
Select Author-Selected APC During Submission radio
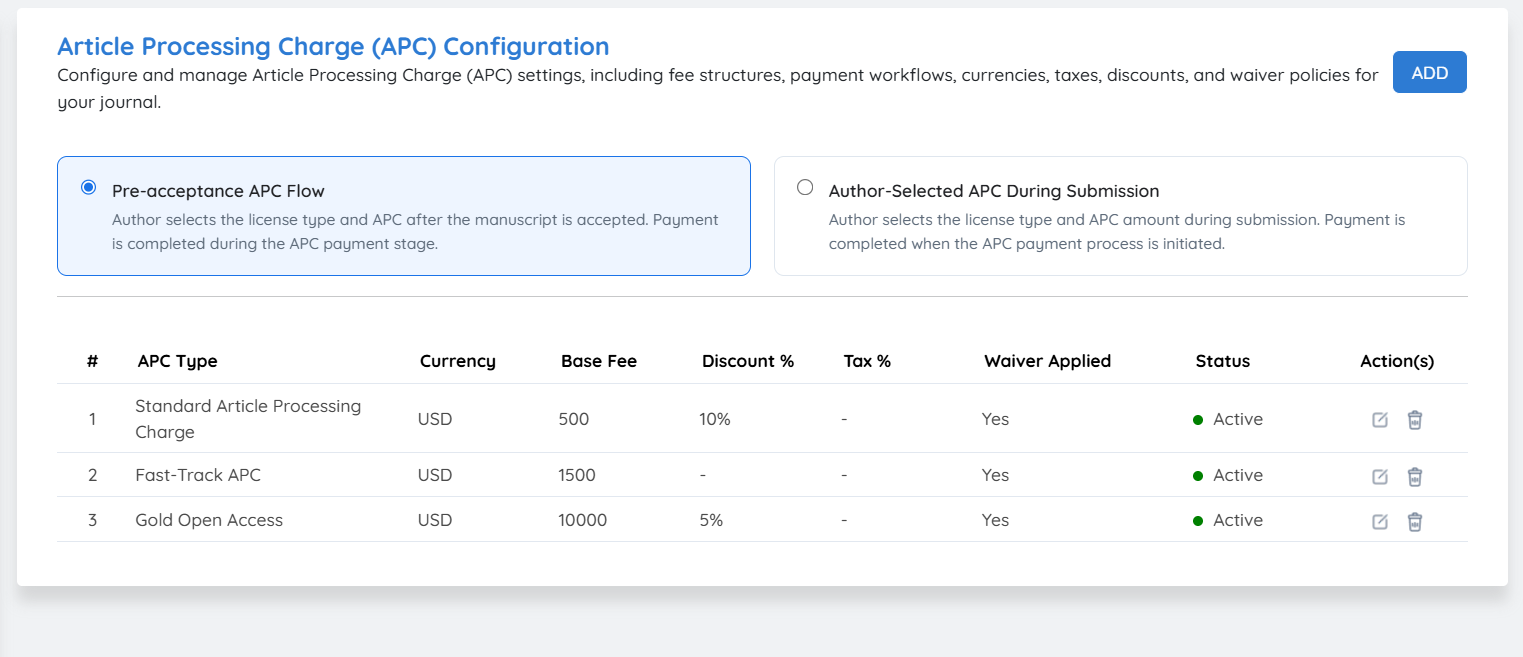[805, 187]
